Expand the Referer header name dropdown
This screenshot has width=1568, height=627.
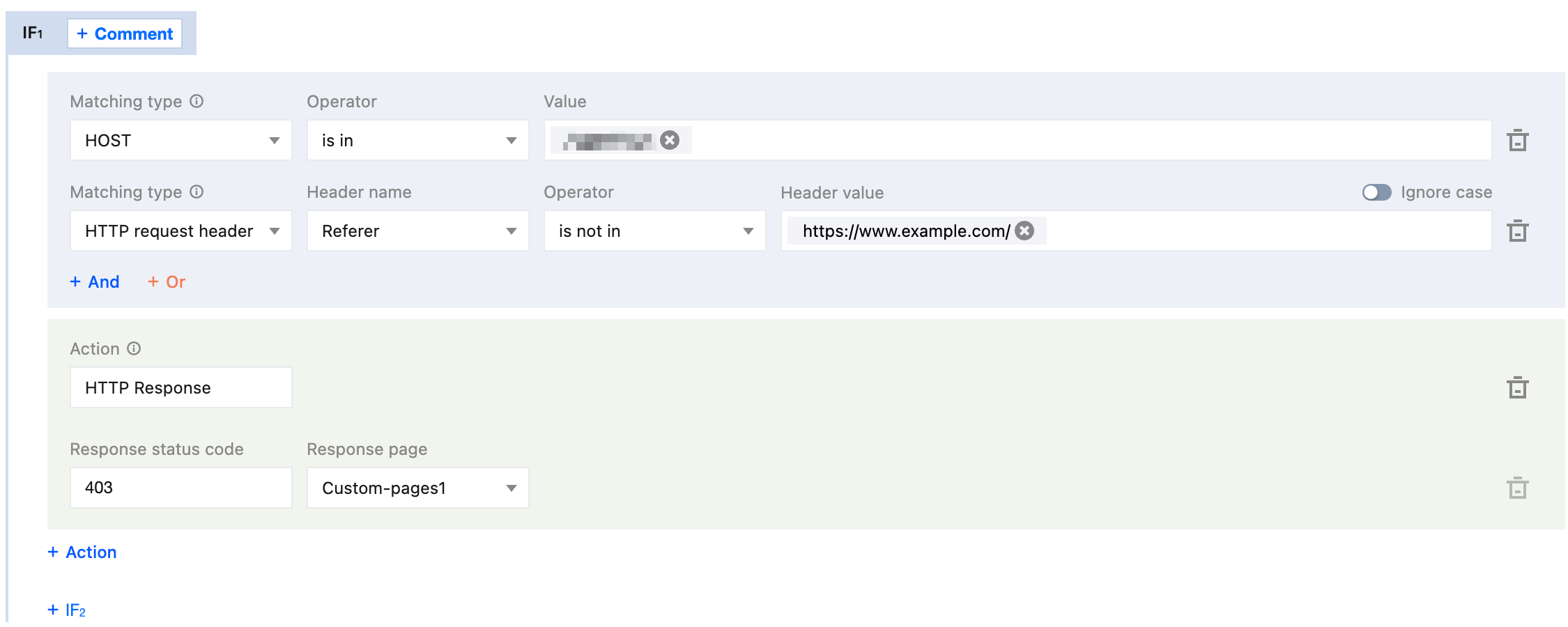tap(418, 231)
